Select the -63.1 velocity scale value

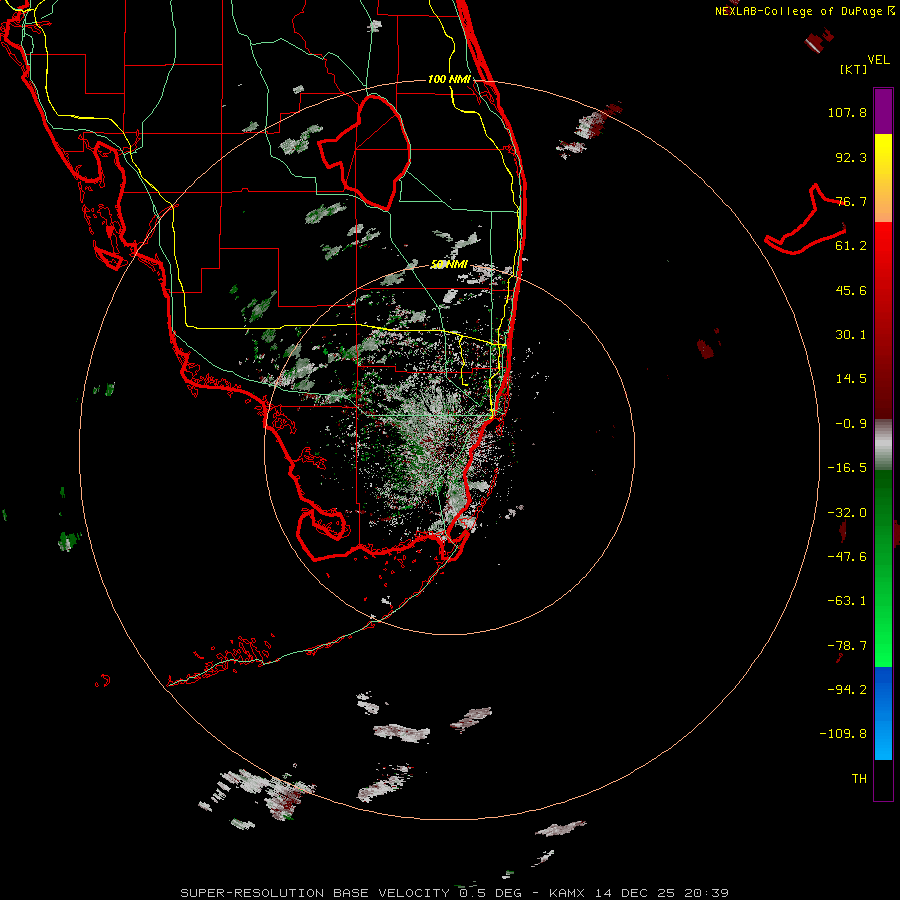tap(847, 601)
